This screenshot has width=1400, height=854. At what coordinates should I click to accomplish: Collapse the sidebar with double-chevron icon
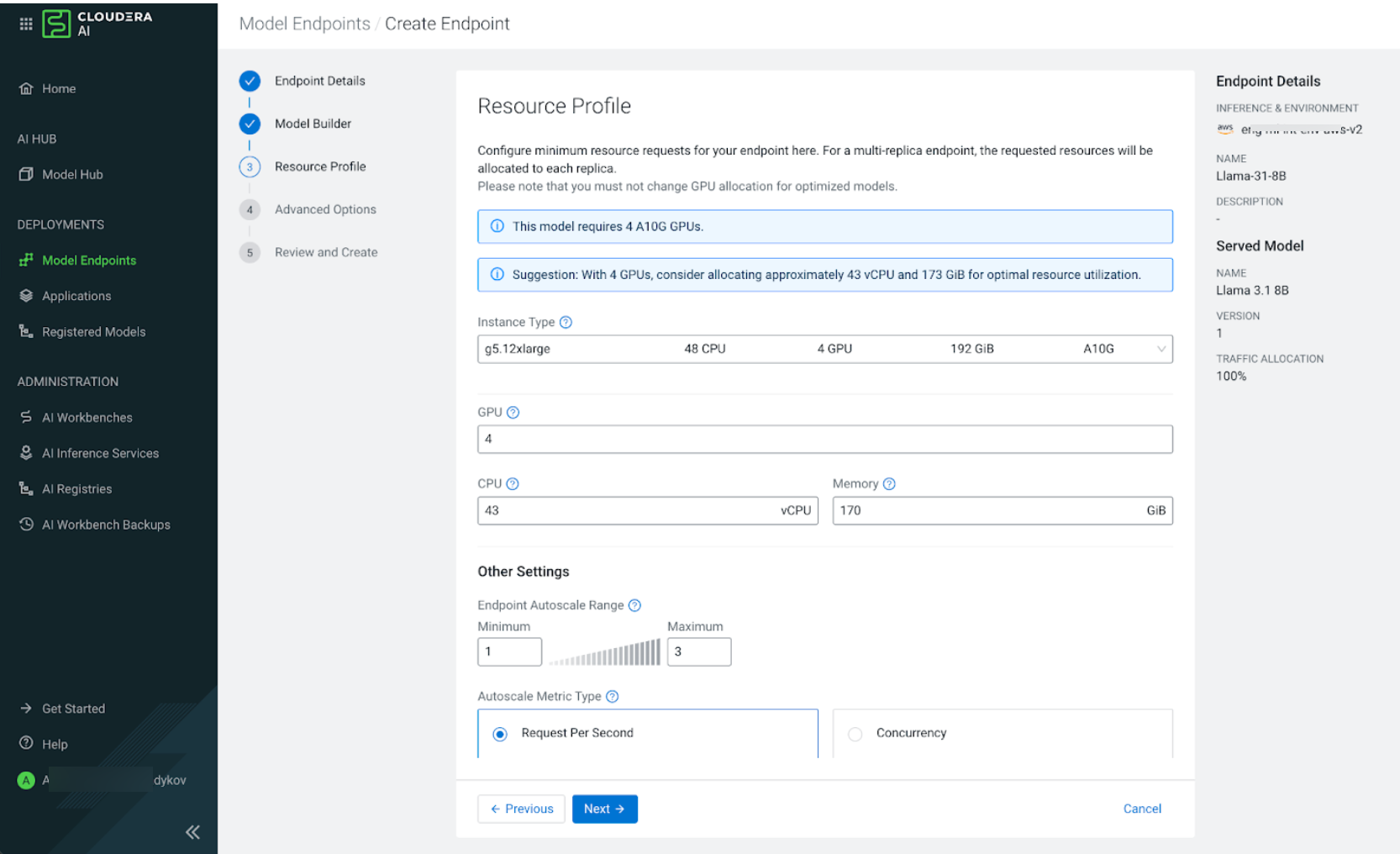click(x=192, y=832)
